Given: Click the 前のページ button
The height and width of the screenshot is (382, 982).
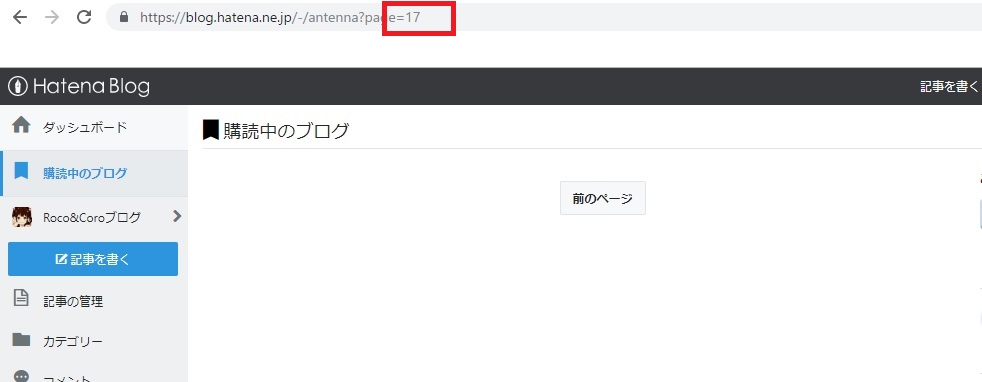Looking at the screenshot, I should tap(602, 199).
